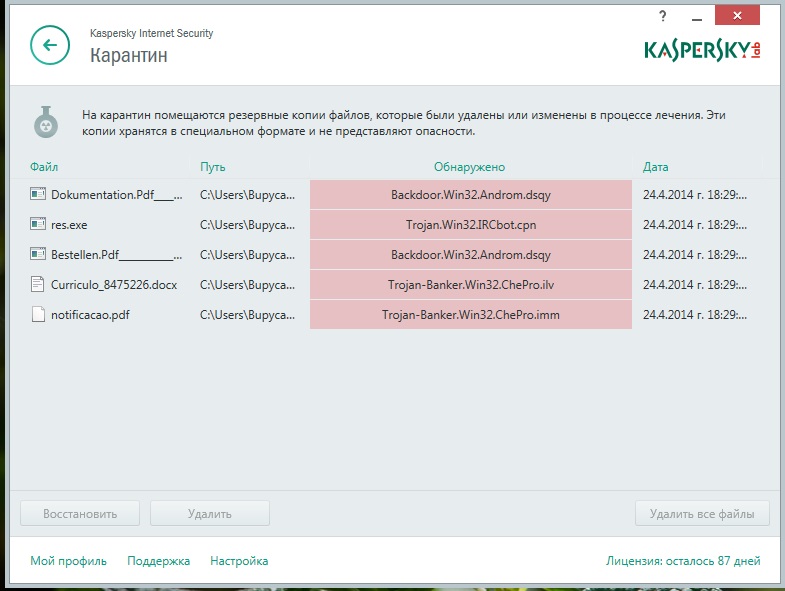
Task: Click the back arrow circle icon
Action: coord(50,45)
